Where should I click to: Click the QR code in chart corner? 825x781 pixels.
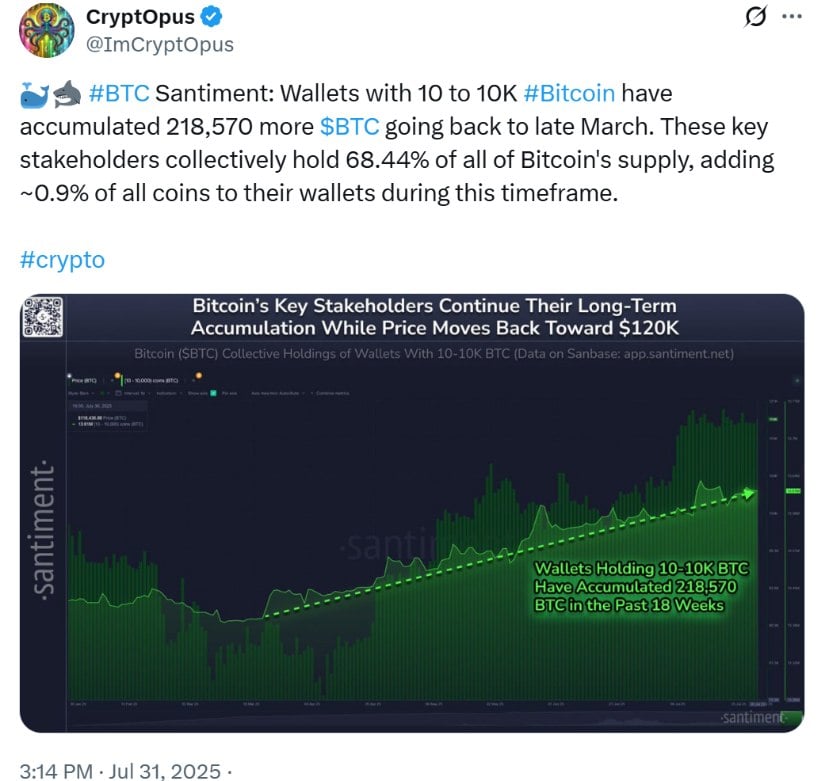tap(43, 316)
